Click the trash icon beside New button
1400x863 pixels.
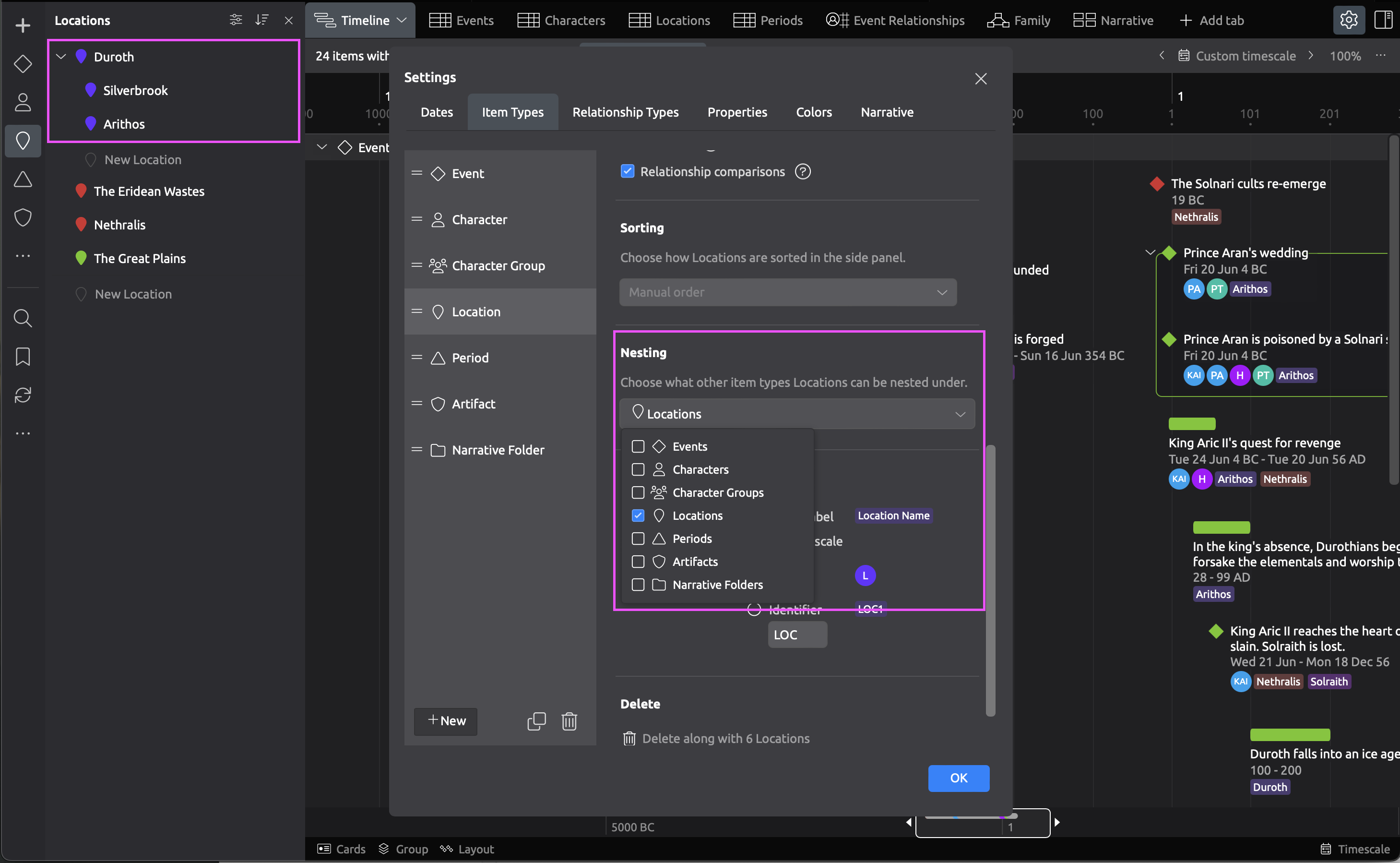(x=569, y=721)
